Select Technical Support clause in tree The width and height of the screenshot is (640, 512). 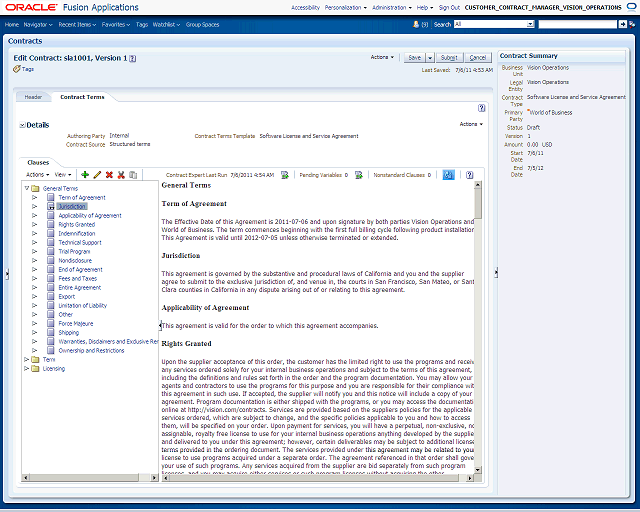[80, 242]
